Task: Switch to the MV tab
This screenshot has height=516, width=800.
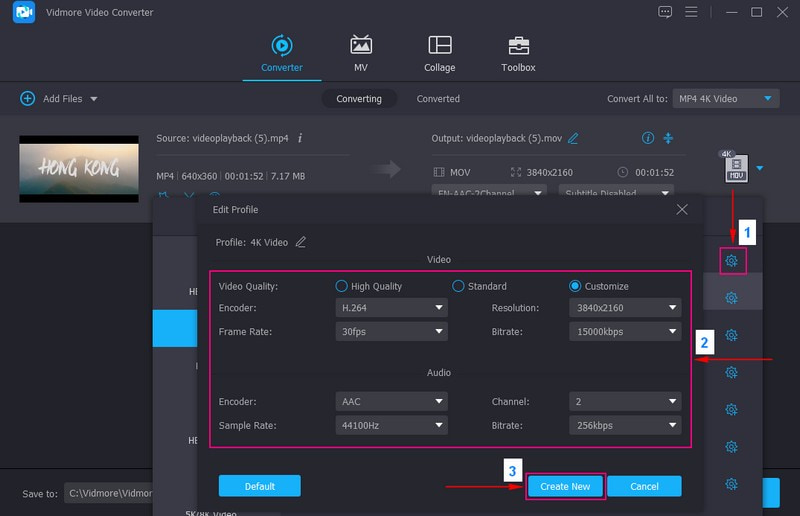Action: [x=361, y=54]
